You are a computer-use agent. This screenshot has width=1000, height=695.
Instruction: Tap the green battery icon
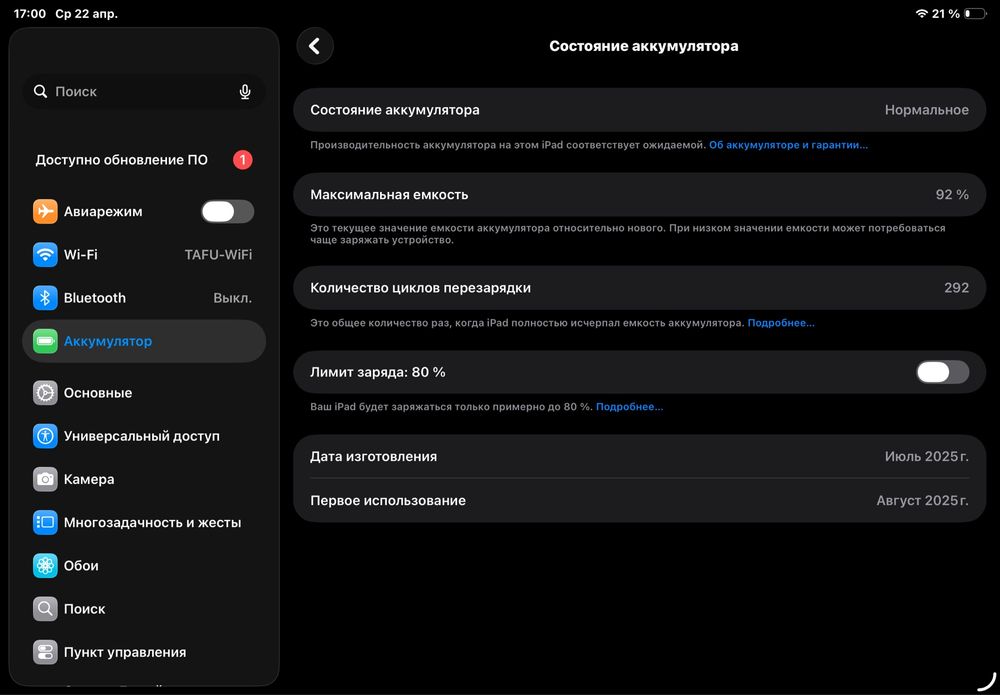click(x=45, y=341)
